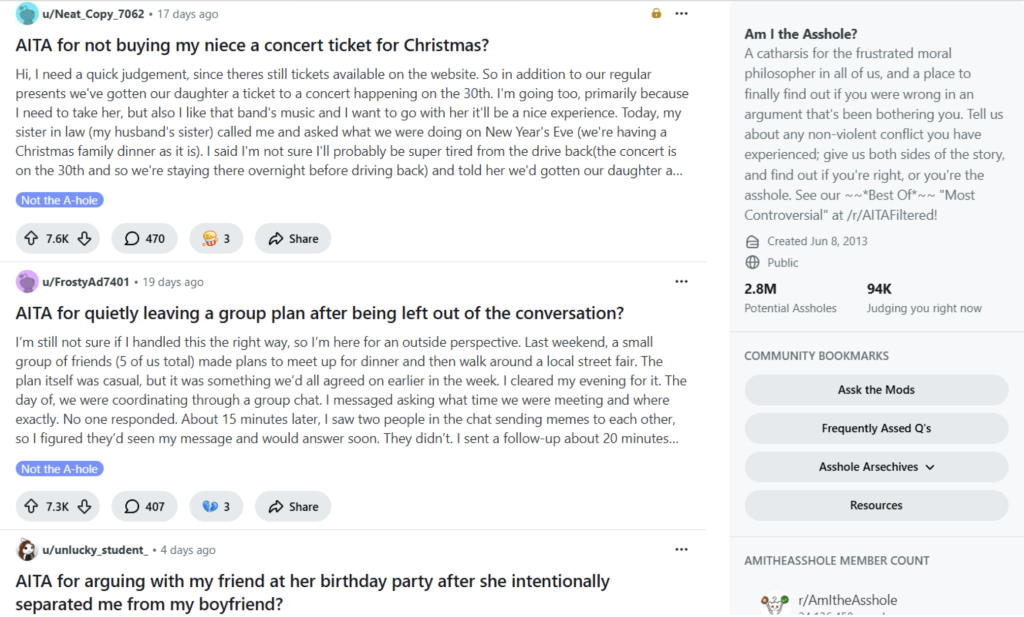Downvote the group plan post
The width and height of the screenshot is (1024, 617).
point(85,507)
